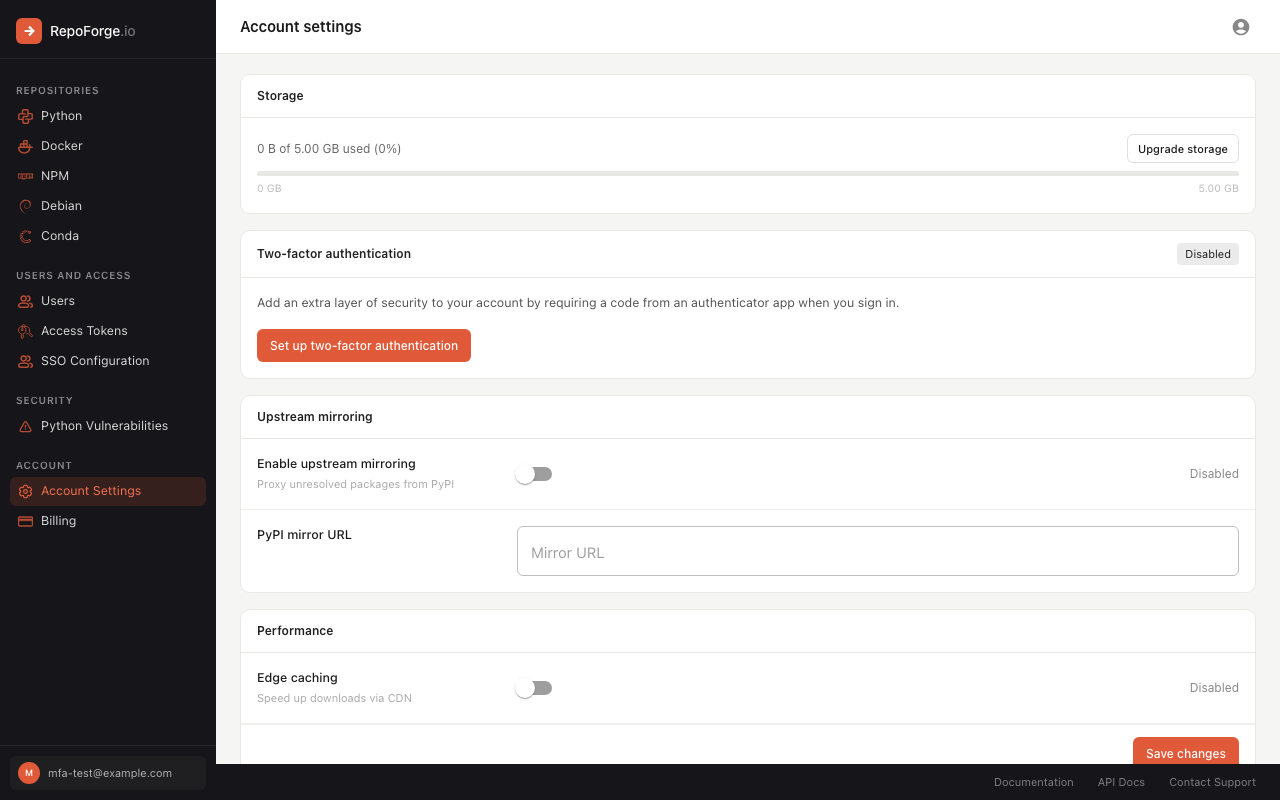Click inside the PyPI mirror URL field
Screen dimensions: 1280x800
pos(877,550)
